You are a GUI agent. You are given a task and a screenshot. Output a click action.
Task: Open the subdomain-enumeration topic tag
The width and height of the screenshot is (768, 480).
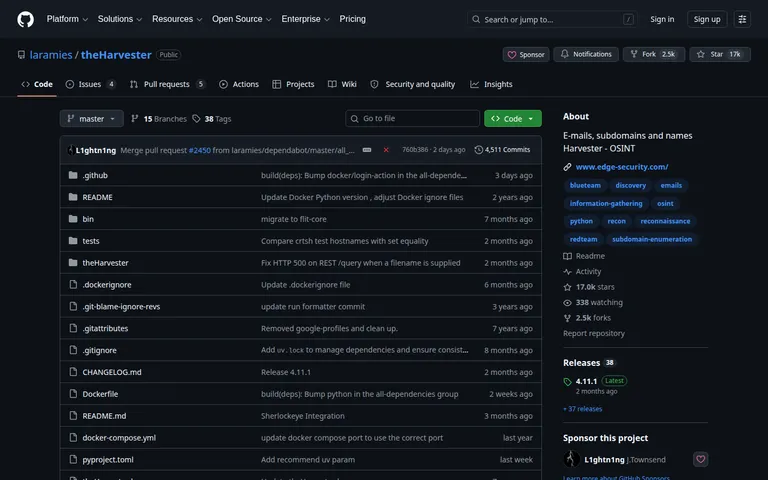[x=652, y=240]
